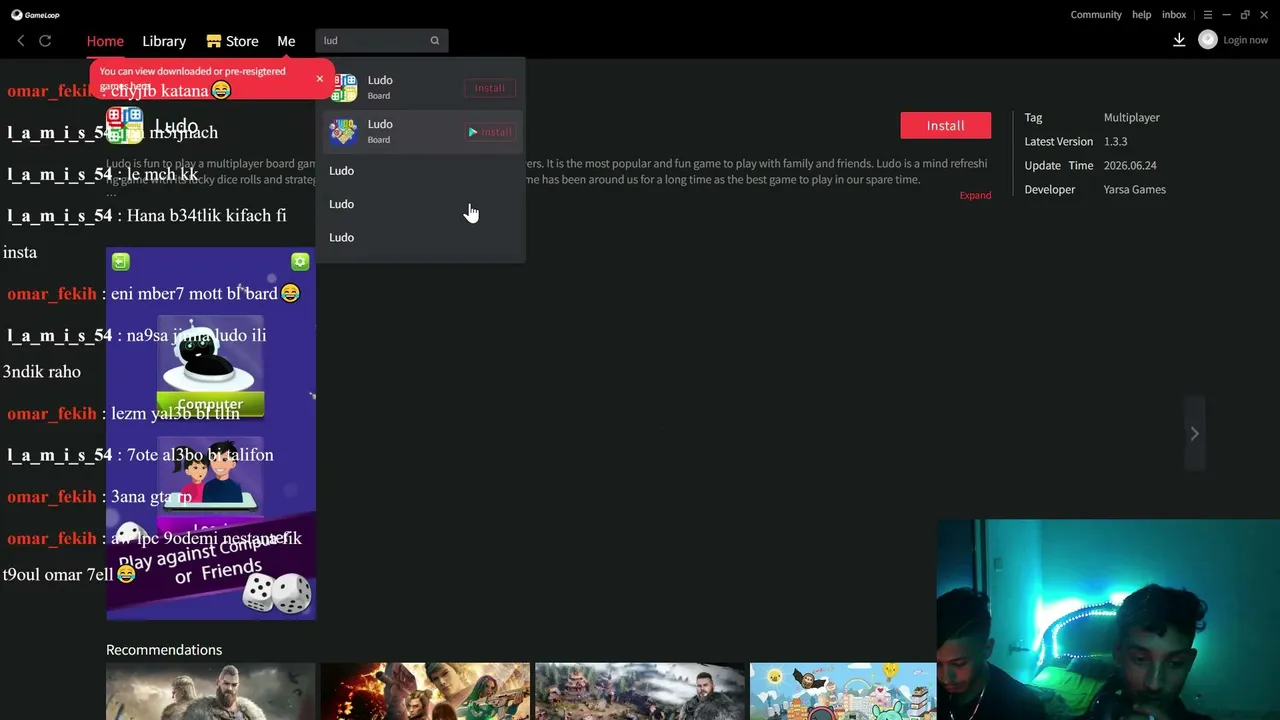Click the 'Multiplayer' tag value

[x=1132, y=118]
